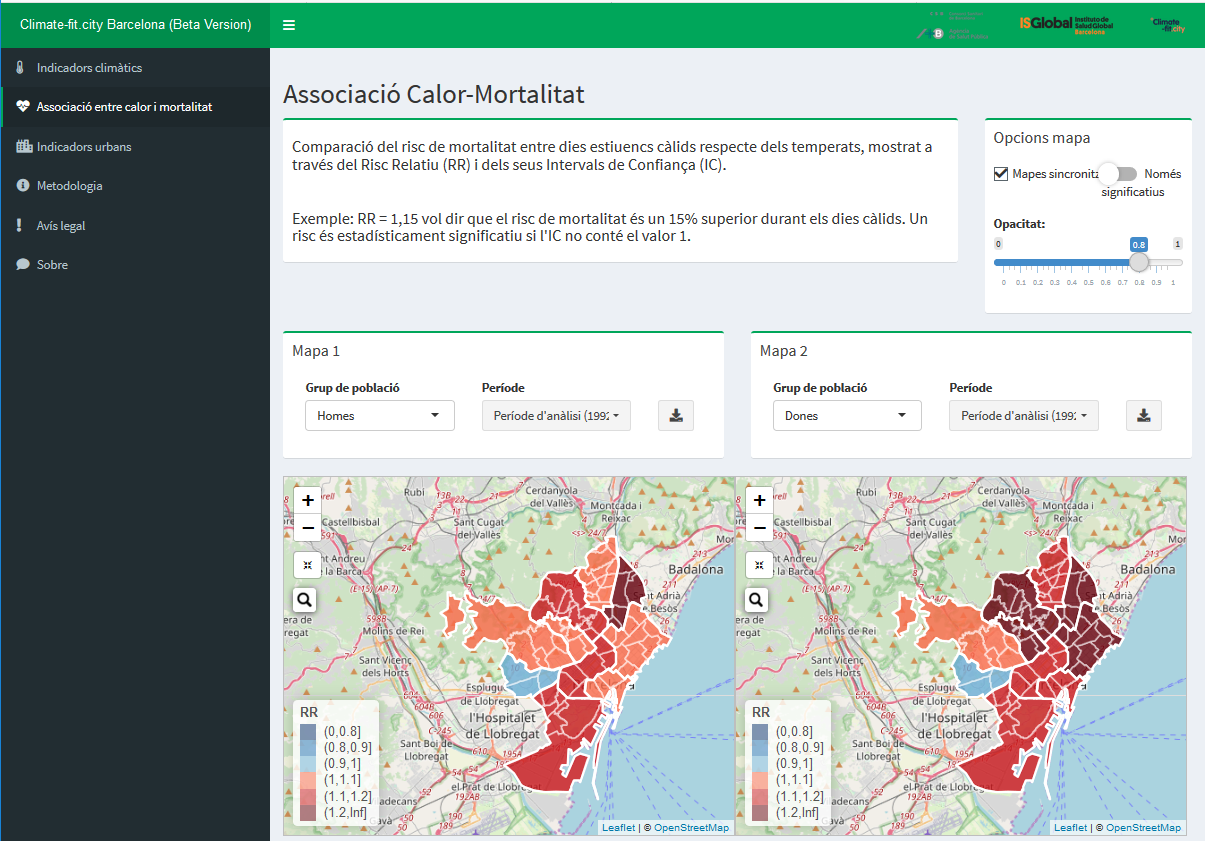Image resolution: width=1205 pixels, height=841 pixels.
Task: Click the hamburger menu to collapse sidebar
Action: pyautogui.click(x=289, y=25)
